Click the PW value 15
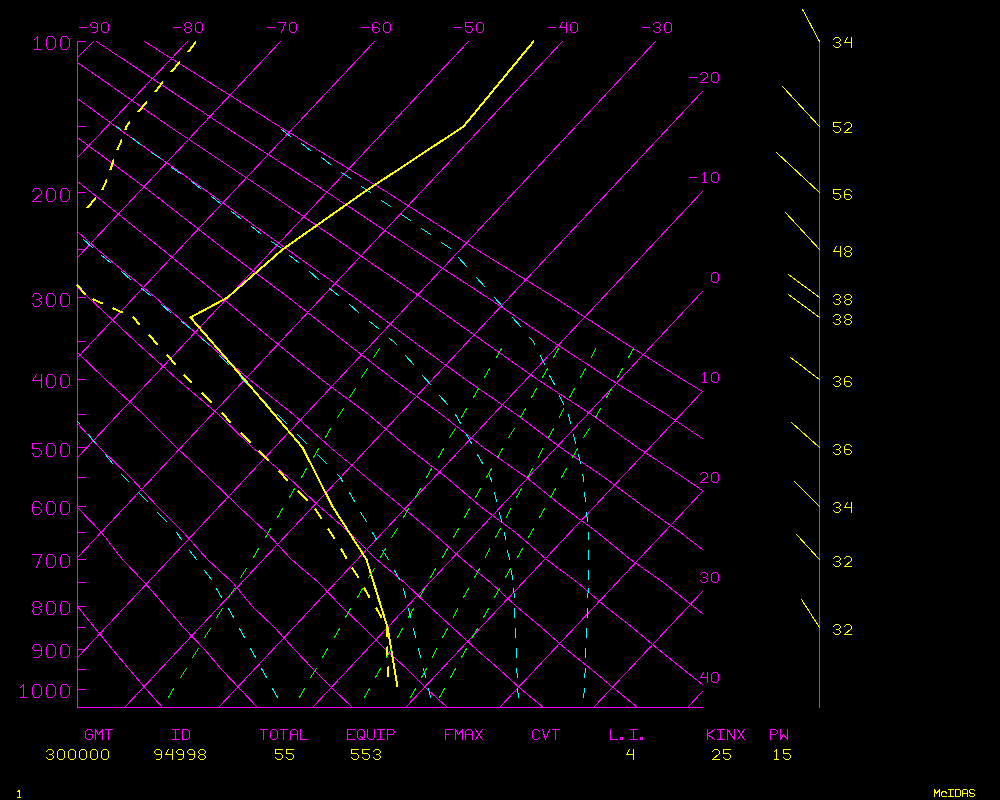1000x800 pixels. coord(781,755)
